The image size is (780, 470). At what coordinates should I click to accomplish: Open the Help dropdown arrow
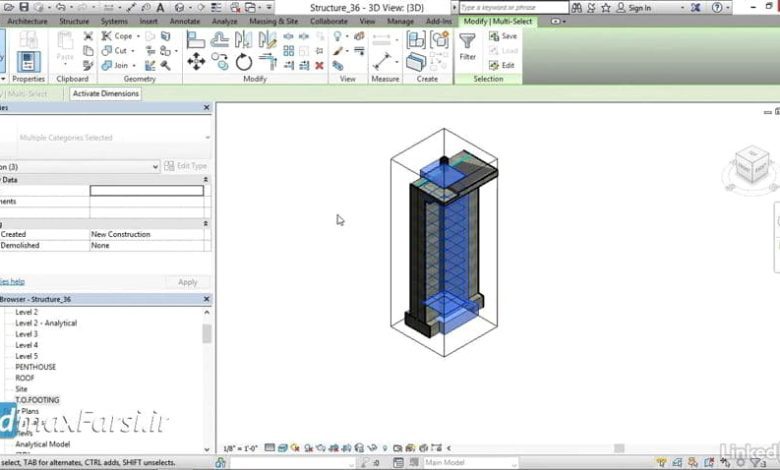point(728,8)
